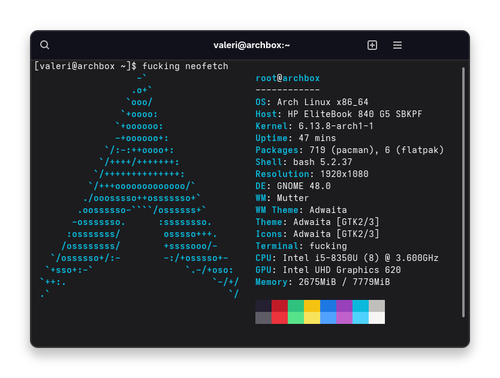This screenshot has width=500, height=378.
Task: Click the Theme line Adwaita [GTK2/3]
Action: (x=317, y=222)
